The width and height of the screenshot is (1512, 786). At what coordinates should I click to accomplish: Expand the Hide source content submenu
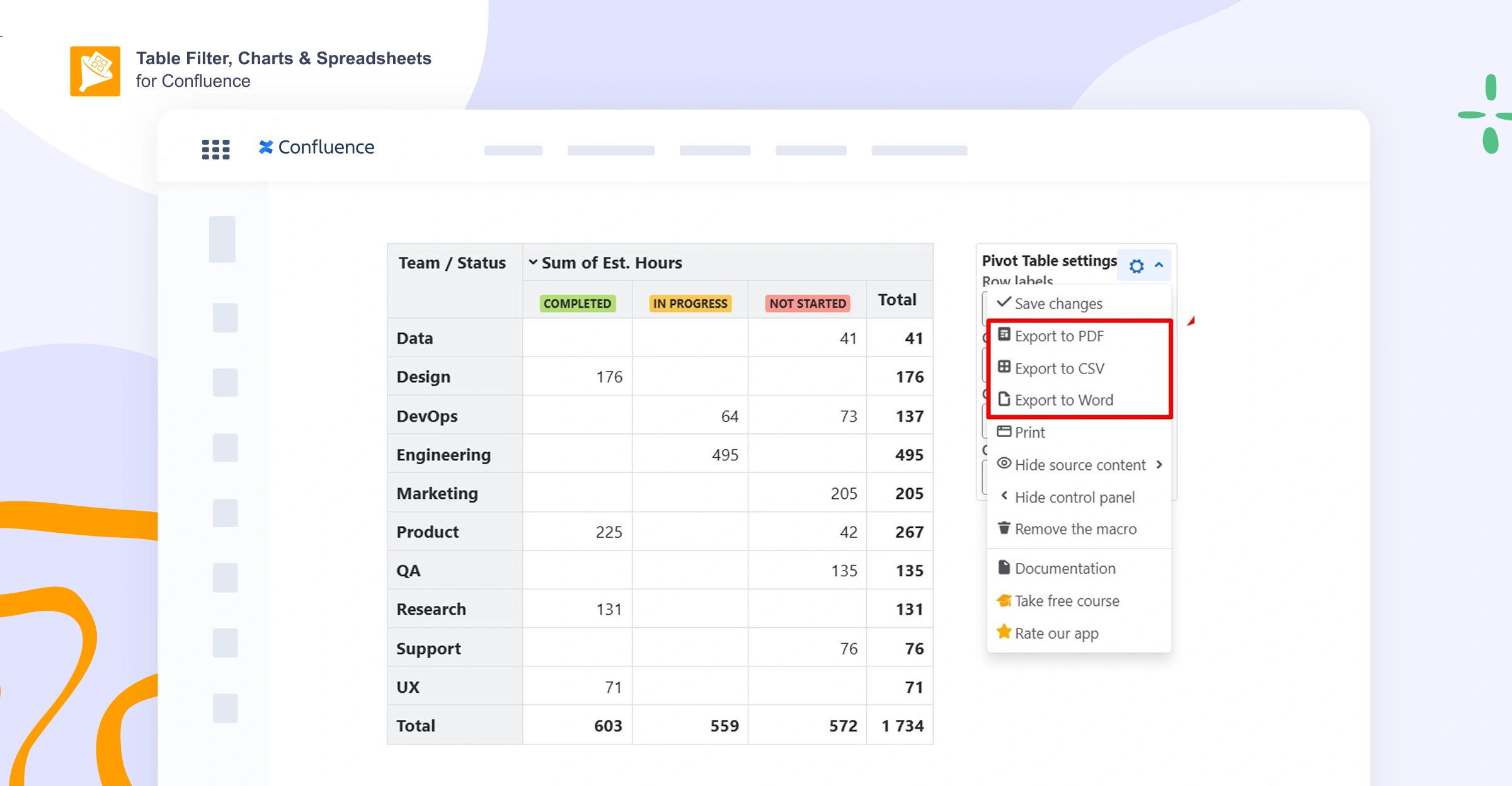[x=1160, y=465]
